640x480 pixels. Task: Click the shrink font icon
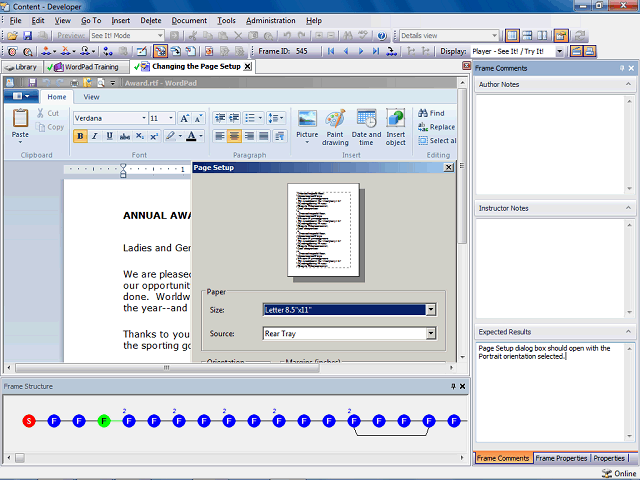(198, 118)
